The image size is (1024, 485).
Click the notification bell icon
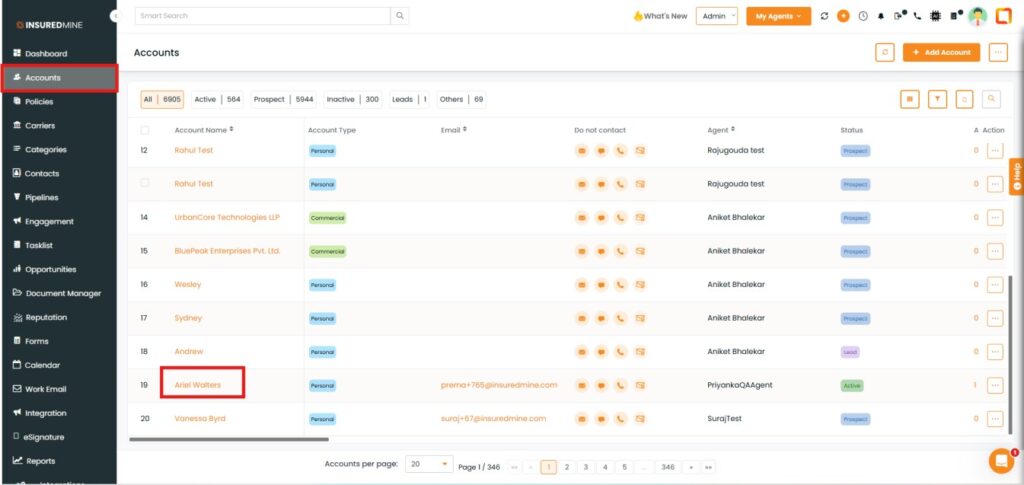coord(880,16)
